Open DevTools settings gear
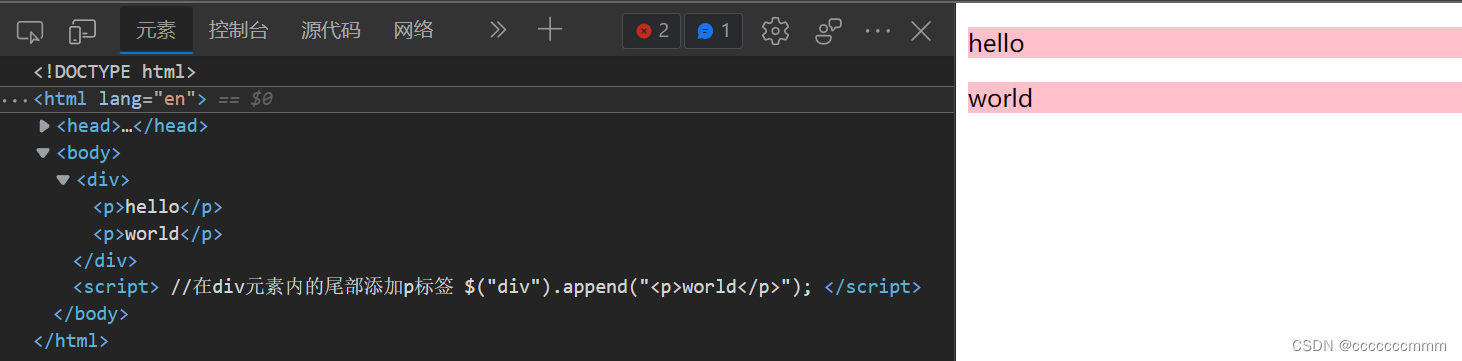This screenshot has height=361, width=1462. click(775, 31)
